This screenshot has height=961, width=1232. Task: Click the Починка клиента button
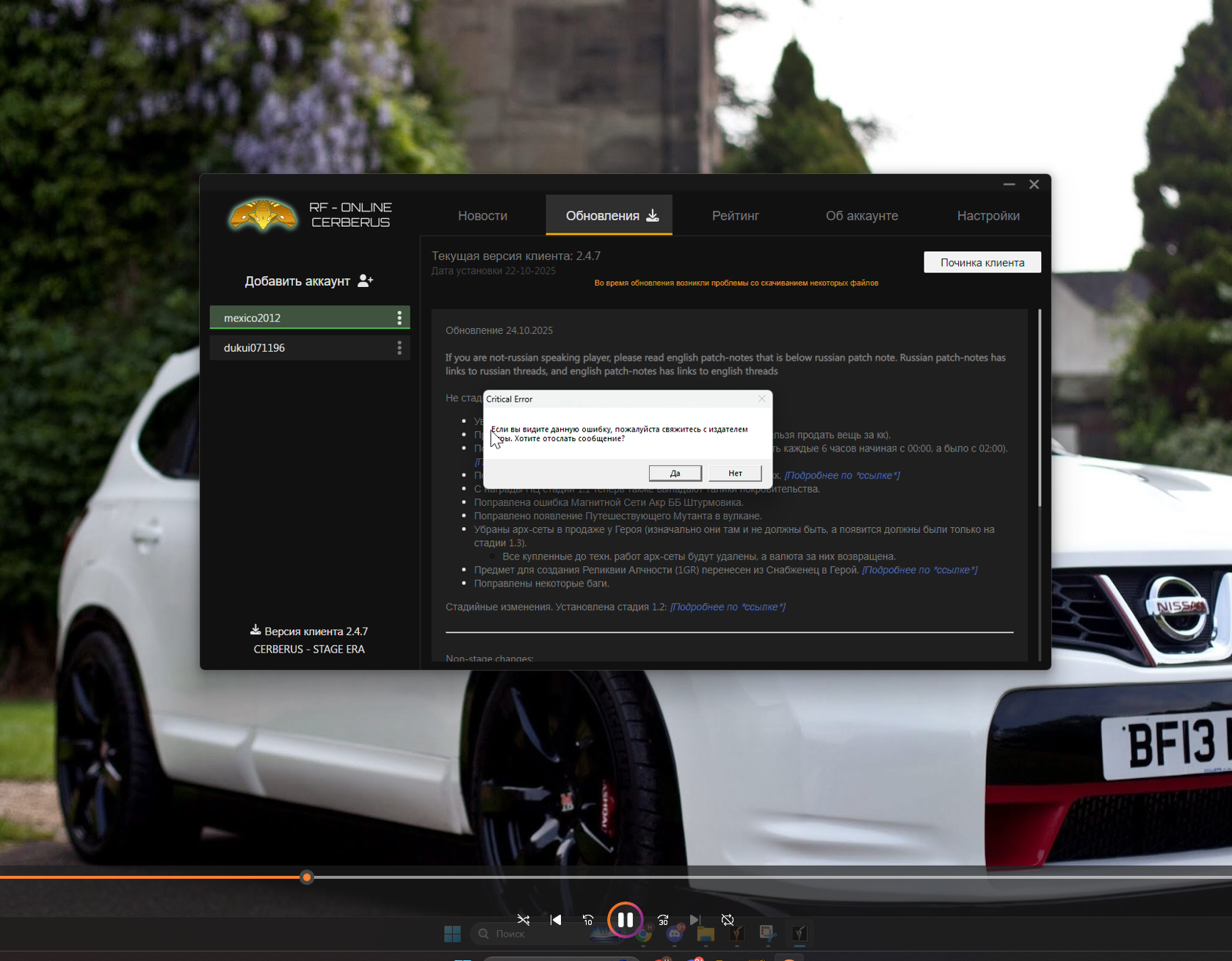(x=982, y=263)
